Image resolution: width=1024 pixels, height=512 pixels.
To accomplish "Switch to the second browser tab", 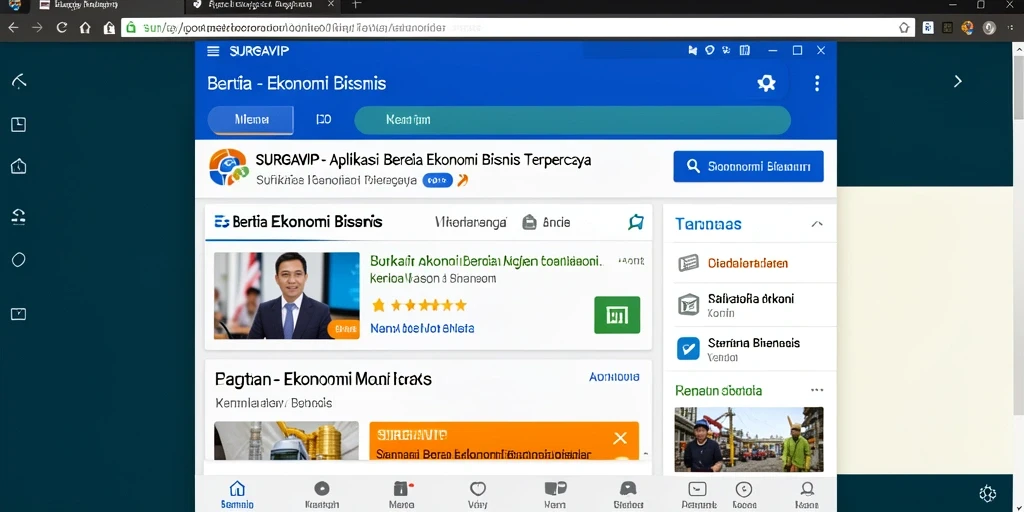I will 261,6.
